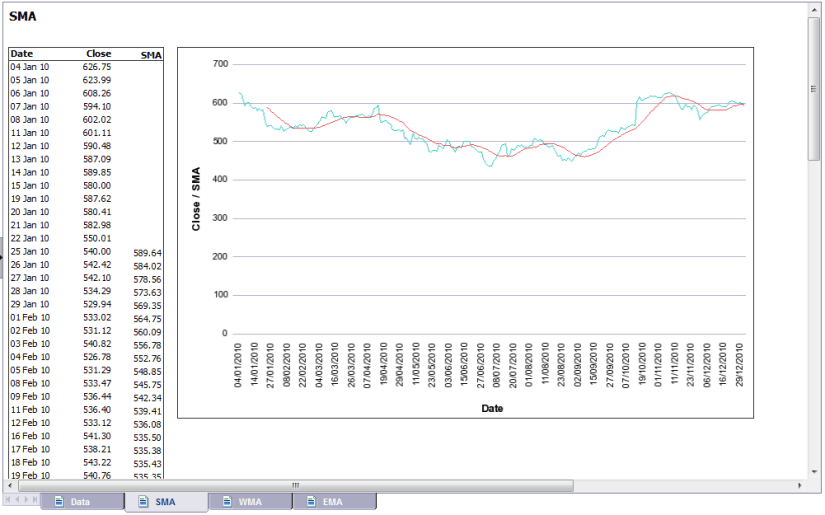Viewport: 825px width, 515px height.
Task: Select the 29 Jan 10 date cell
Action: (x=30, y=304)
